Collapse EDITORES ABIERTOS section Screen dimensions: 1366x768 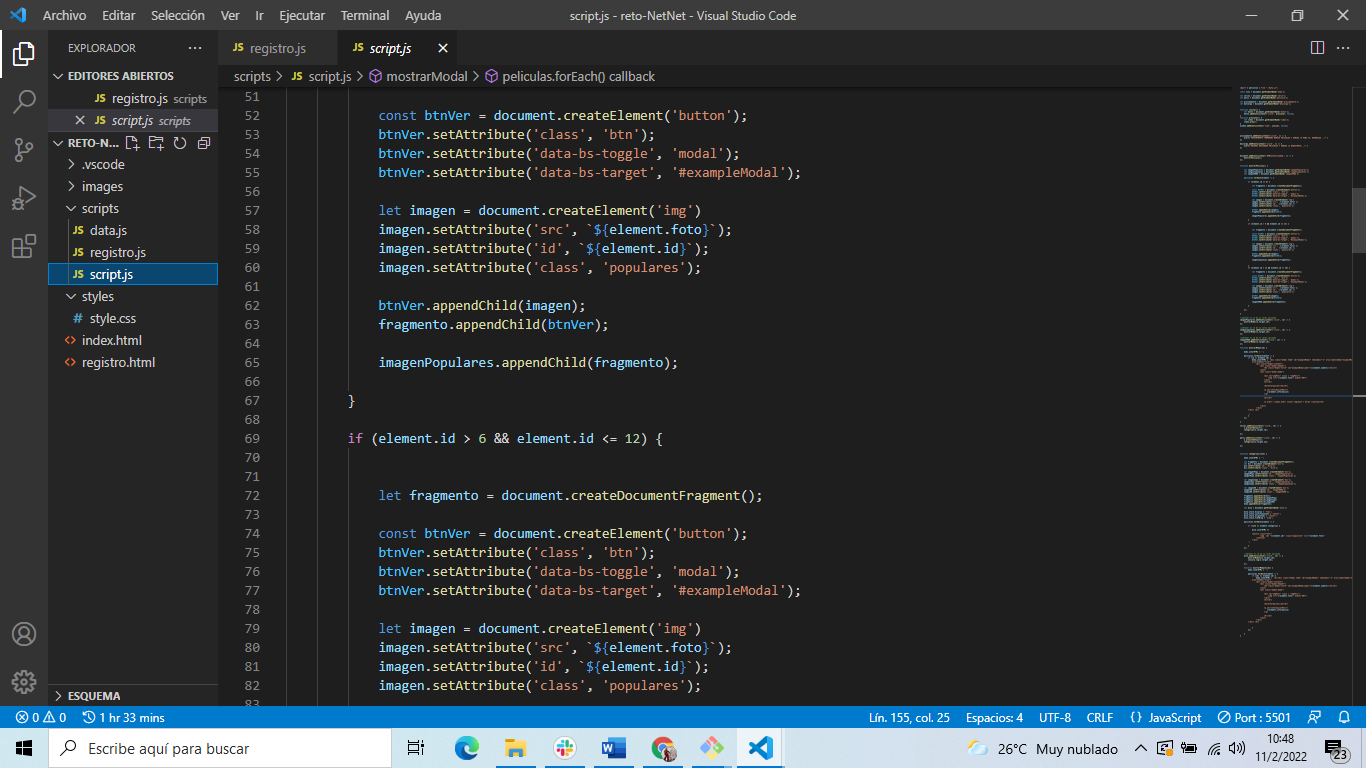pyautogui.click(x=133, y=76)
